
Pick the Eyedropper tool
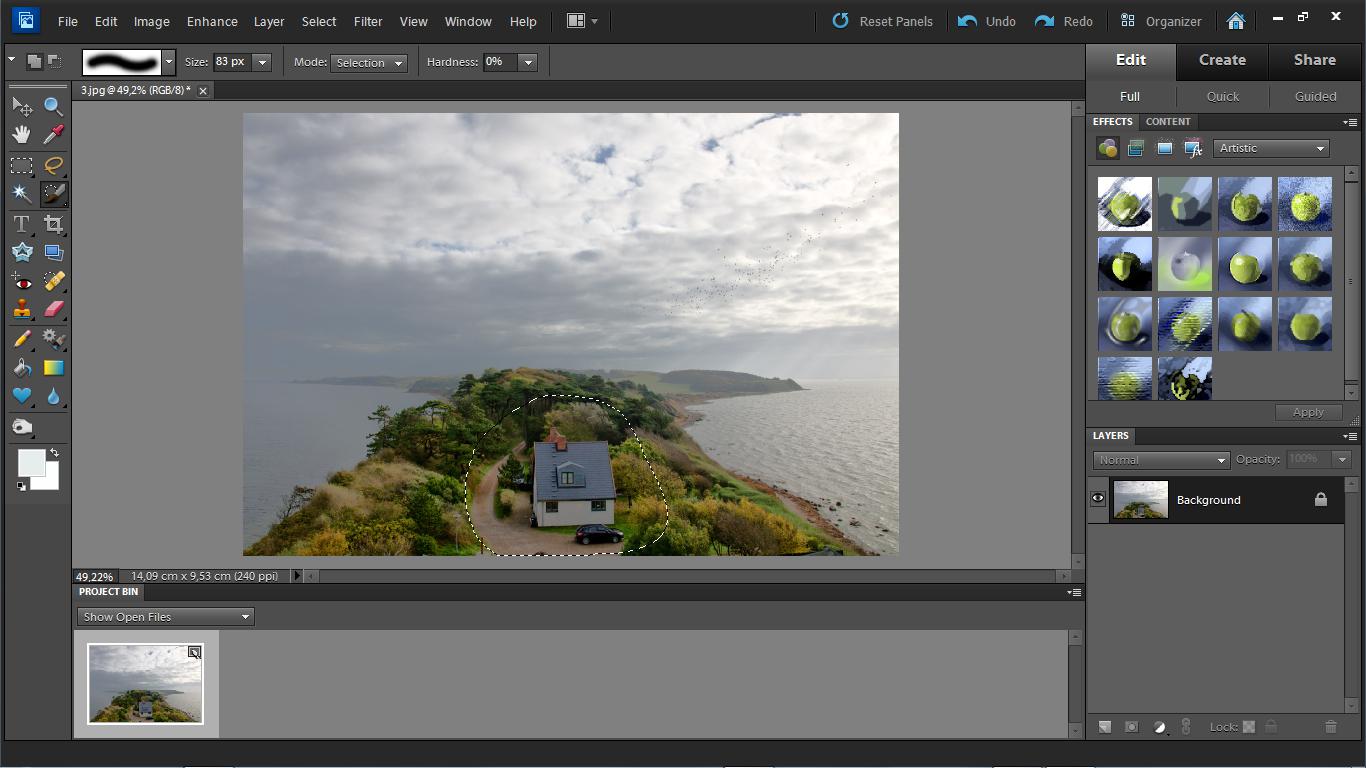point(53,135)
